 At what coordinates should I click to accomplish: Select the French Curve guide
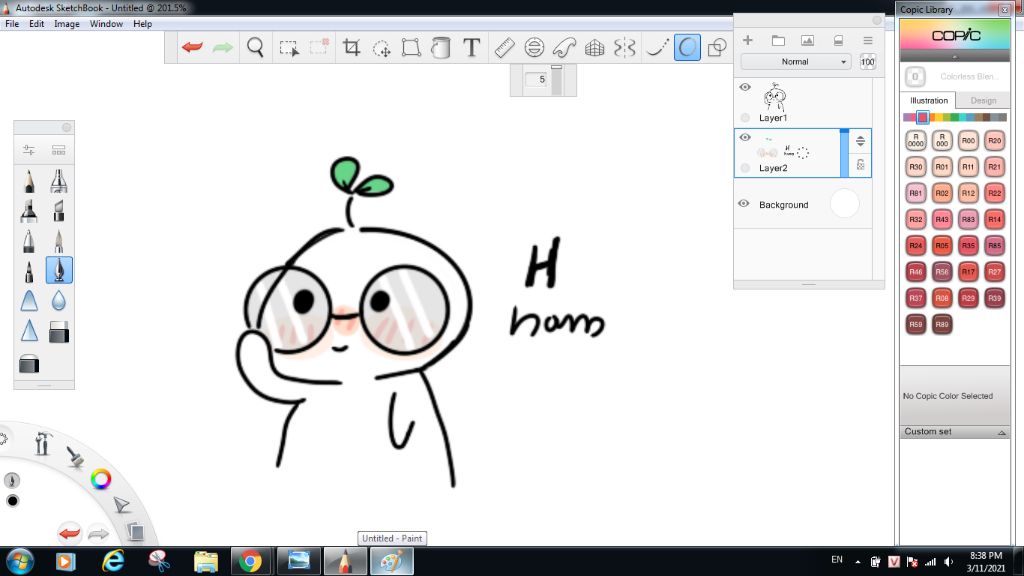[564, 48]
